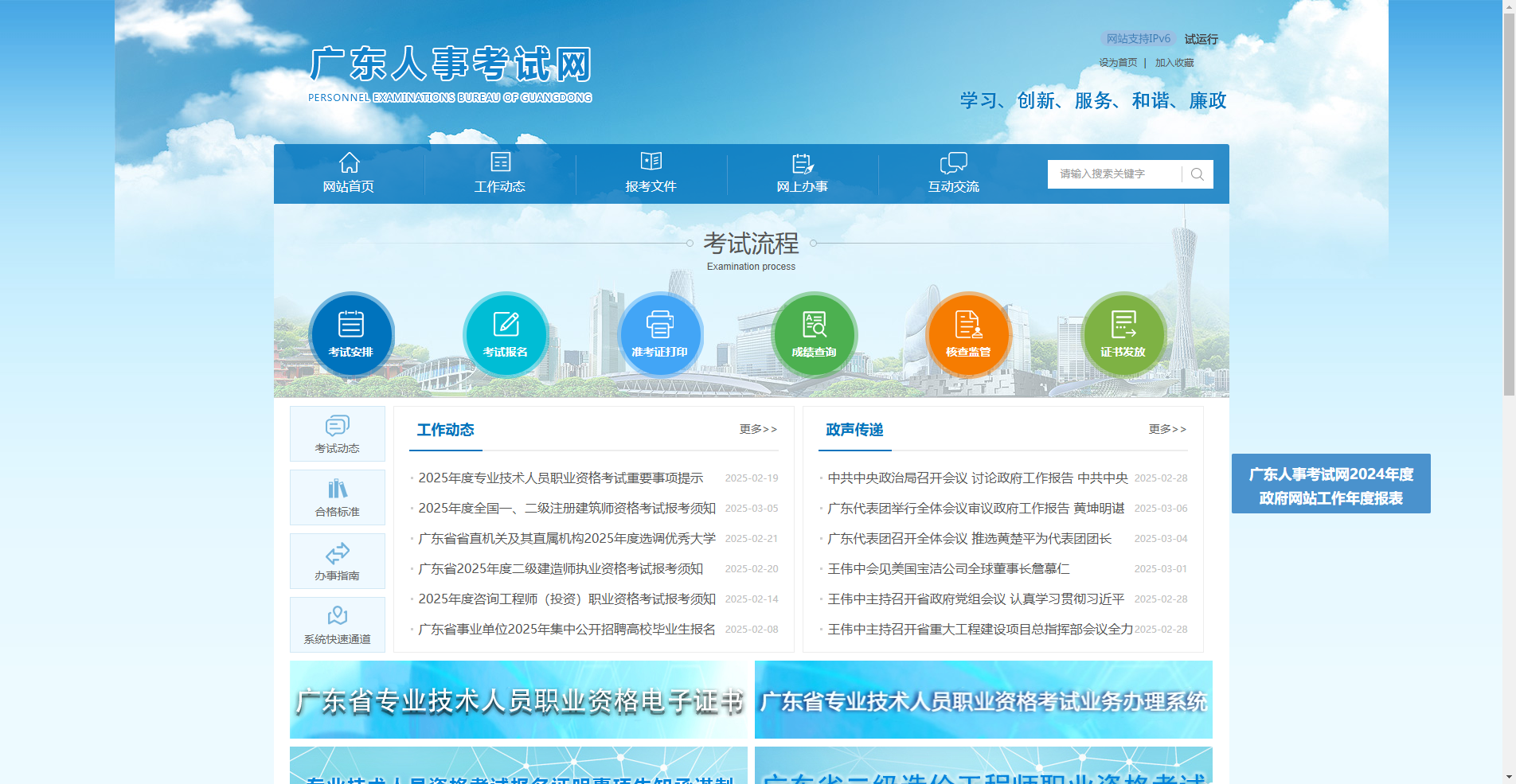Go to 网上办事 online services menu
Viewport: 1516px width, 784px height.
coord(803,174)
